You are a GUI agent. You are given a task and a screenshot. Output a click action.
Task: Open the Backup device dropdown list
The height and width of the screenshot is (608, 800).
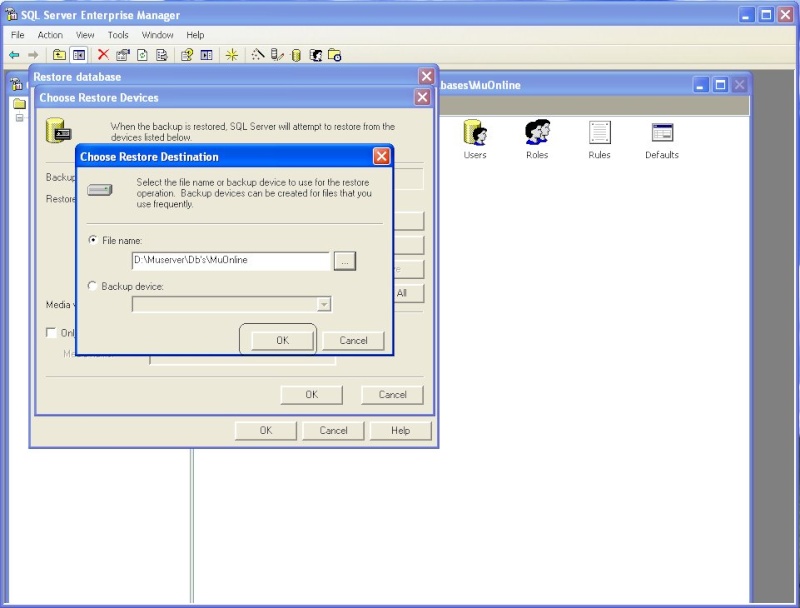[323, 304]
